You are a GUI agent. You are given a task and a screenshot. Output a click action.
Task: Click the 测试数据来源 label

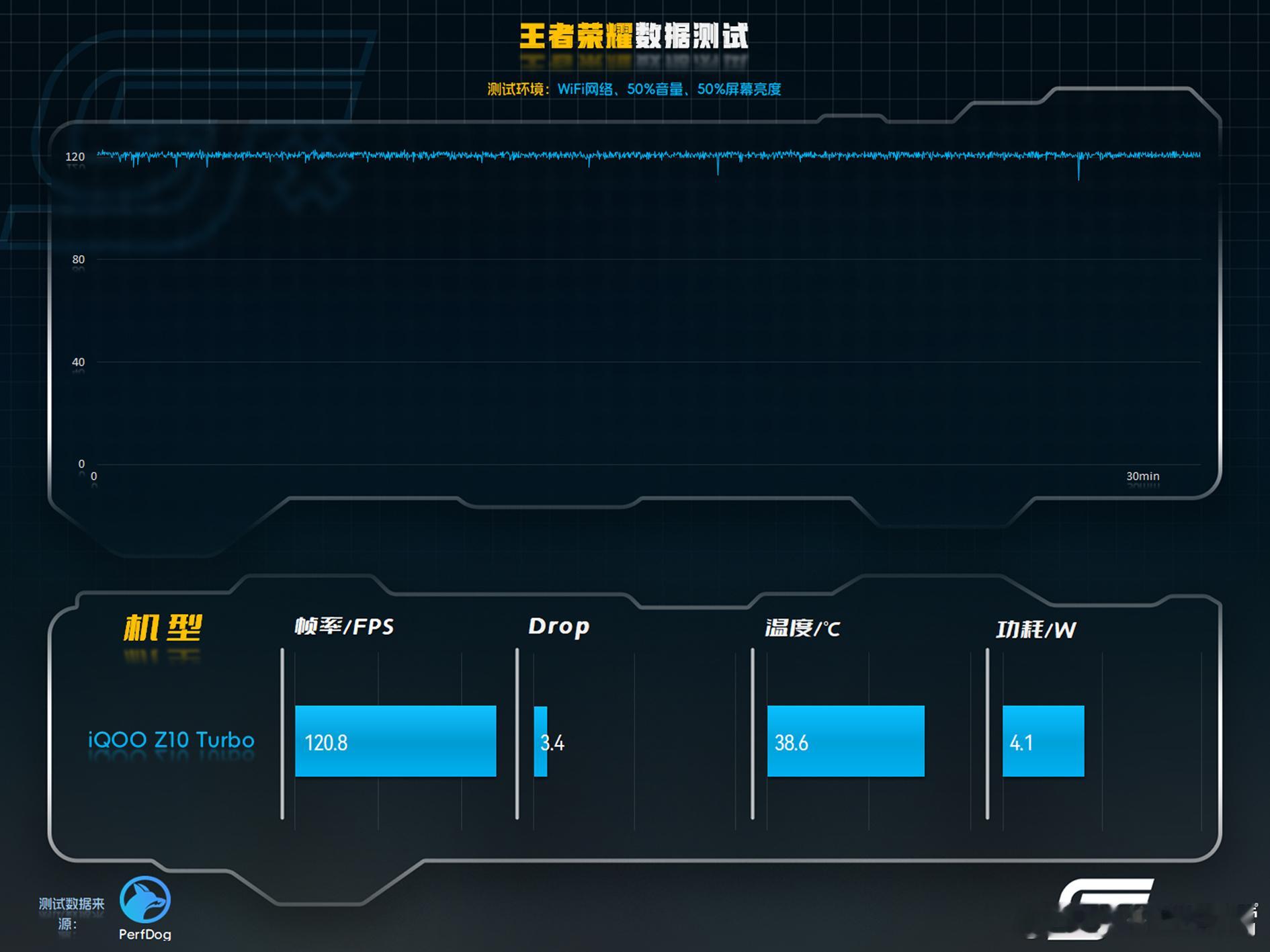[71, 914]
